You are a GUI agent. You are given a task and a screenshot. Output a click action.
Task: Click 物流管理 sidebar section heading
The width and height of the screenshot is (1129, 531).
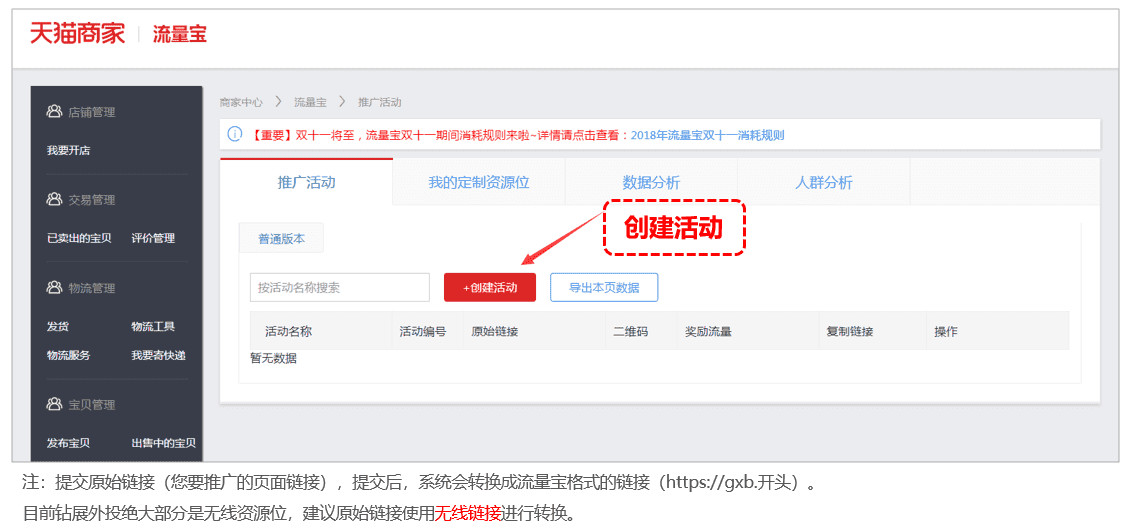coord(91,288)
